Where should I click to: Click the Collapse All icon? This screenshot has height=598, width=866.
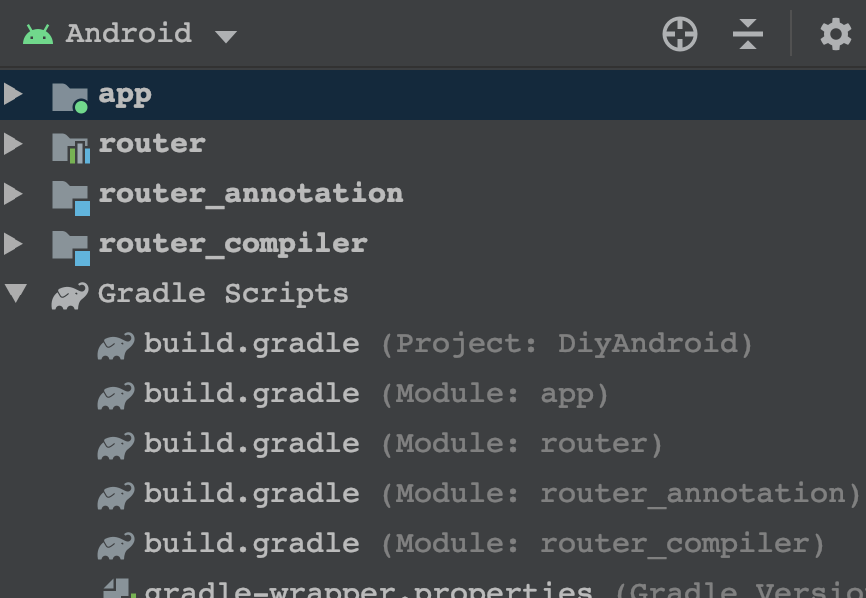[747, 35]
